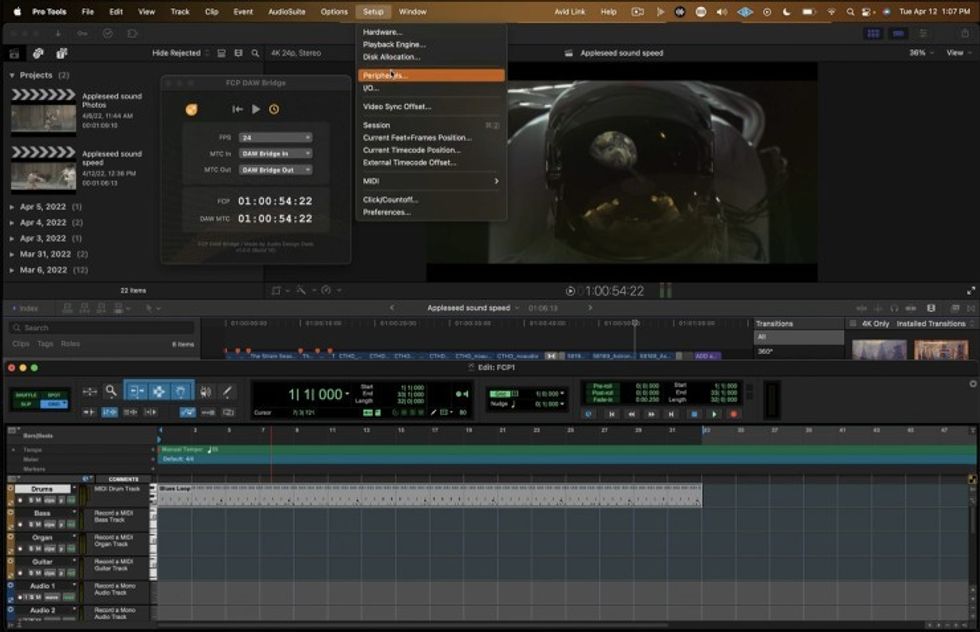980x632 pixels.
Task: Select Appleseed sound speed project thumbnail
Action: (44, 169)
